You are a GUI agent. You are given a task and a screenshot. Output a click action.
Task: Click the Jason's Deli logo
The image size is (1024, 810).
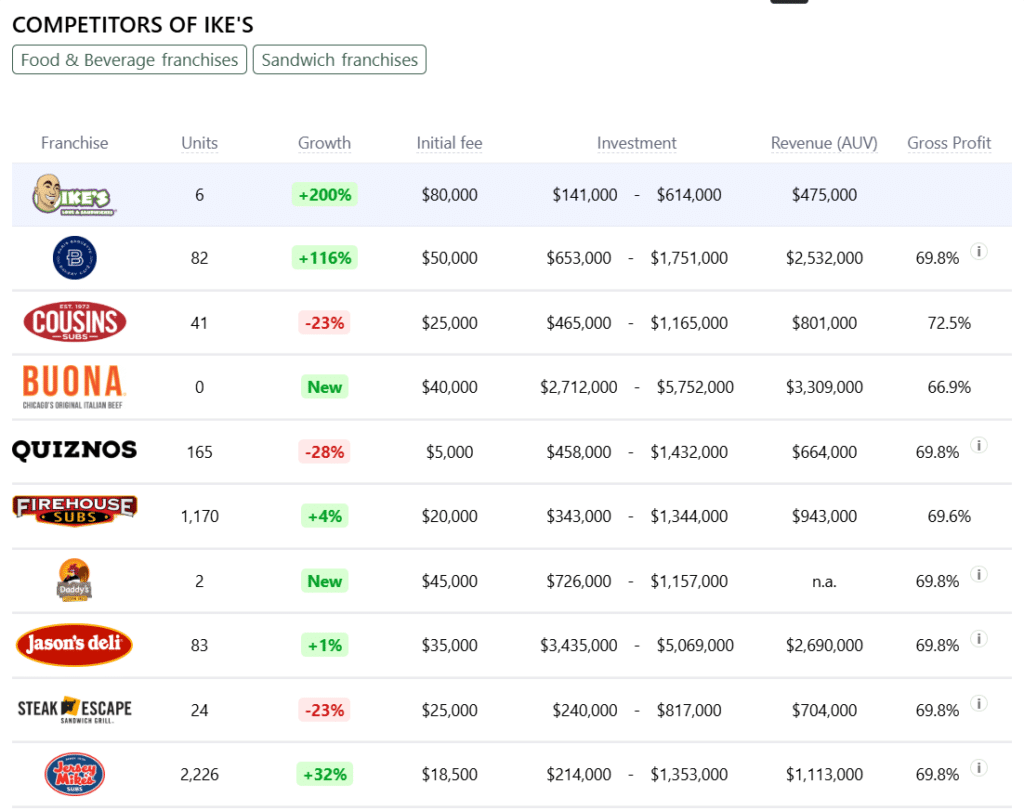click(x=74, y=645)
